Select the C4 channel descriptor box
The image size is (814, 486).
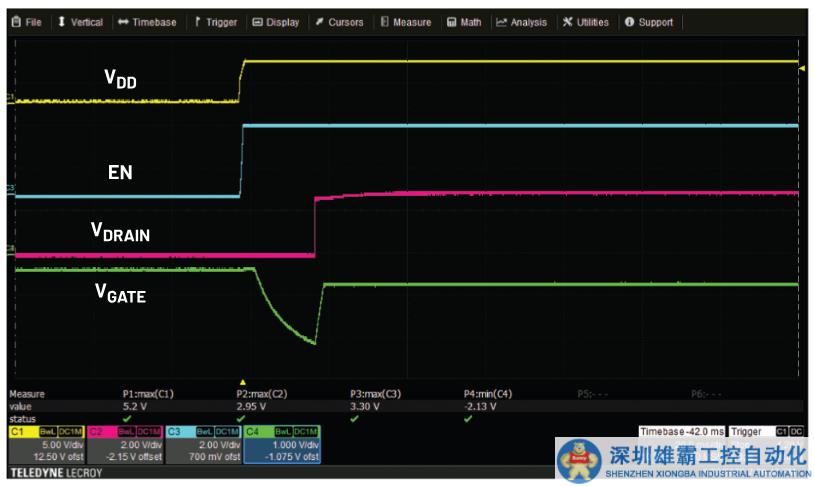coord(281,444)
